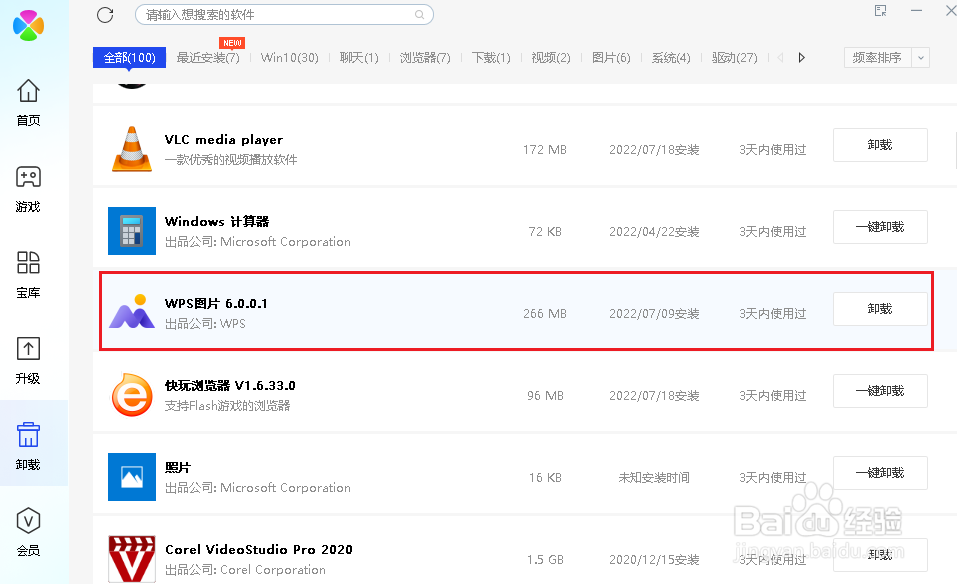This screenshot has width=957, height=584.
Task: Click the 快玩浏览器 browser icon
Action: [x=132, y=395]
